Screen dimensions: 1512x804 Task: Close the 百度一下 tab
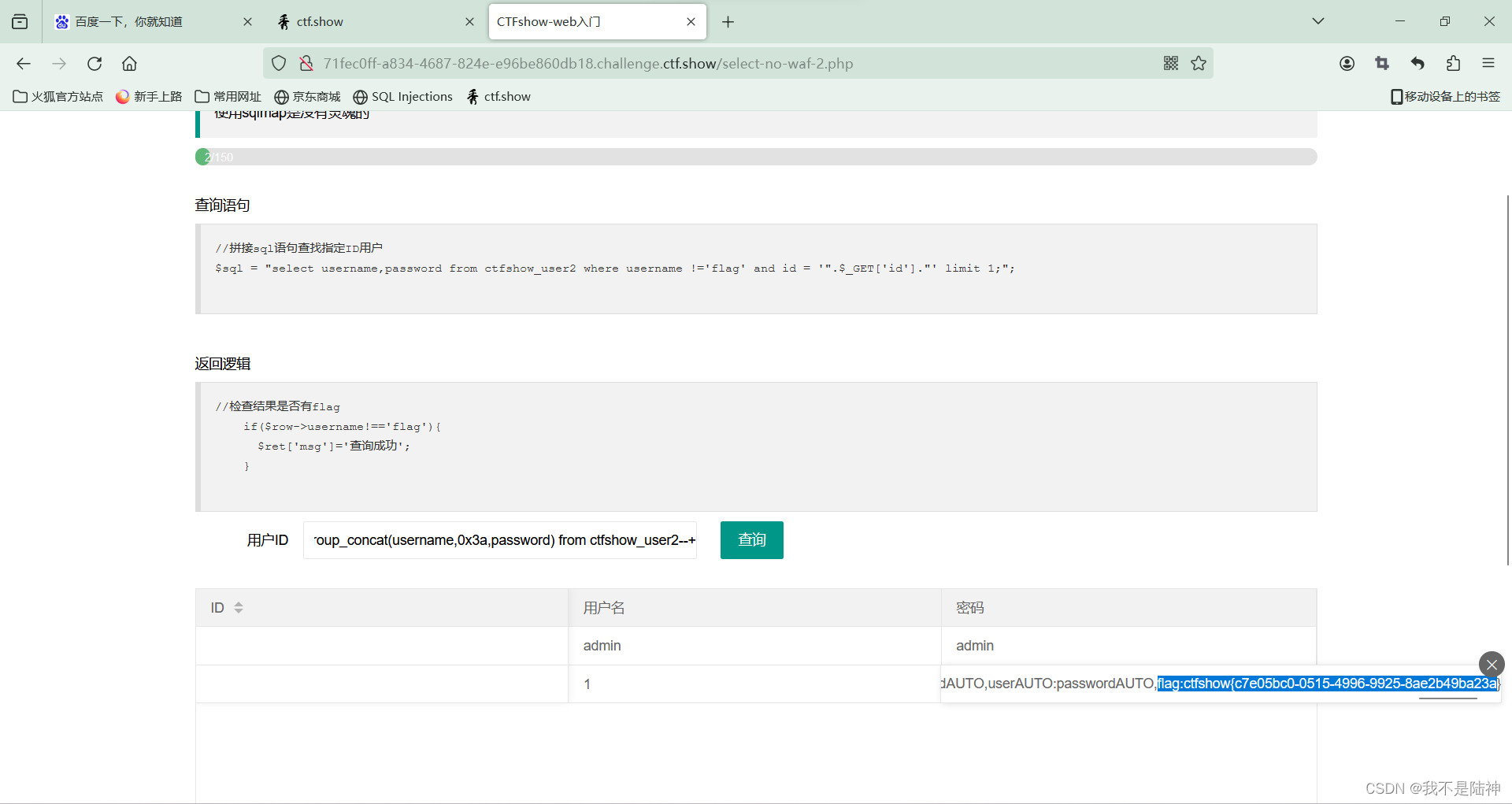pyautogui.click(x=247, y=22)
